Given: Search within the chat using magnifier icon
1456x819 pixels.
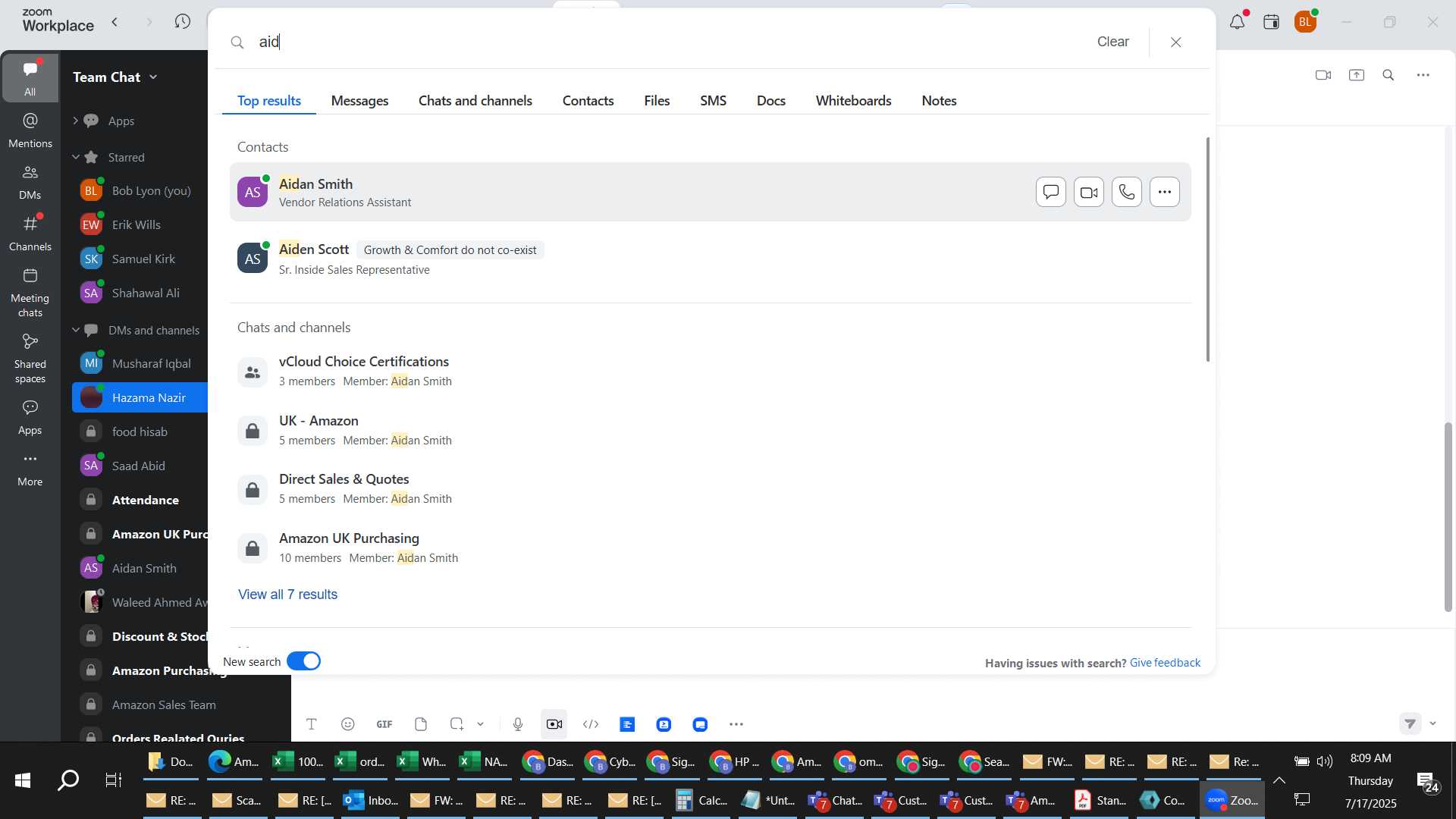Looking at the screenshot, I should coord(1389,75).
